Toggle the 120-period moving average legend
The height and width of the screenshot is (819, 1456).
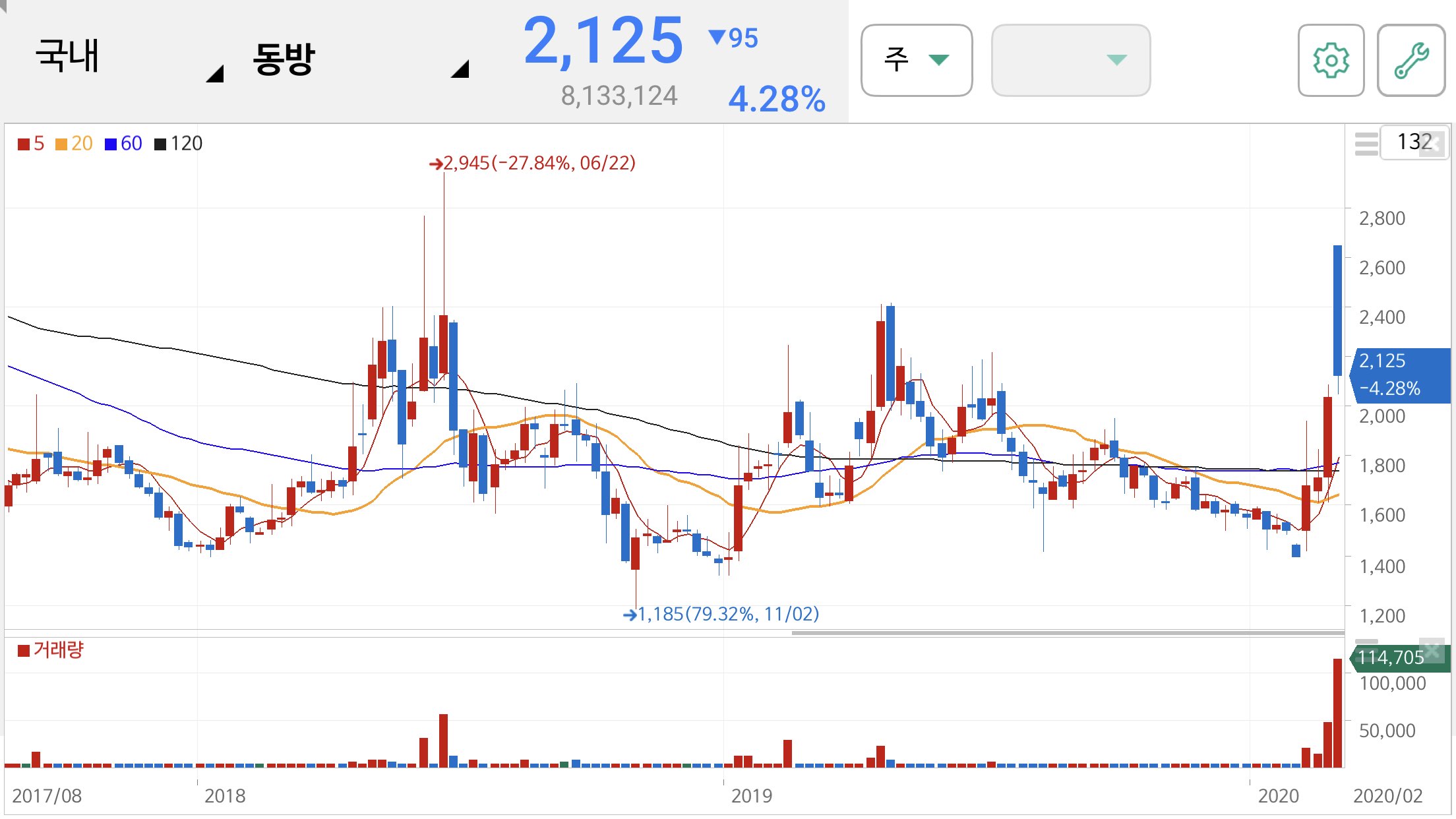point(179,143)
